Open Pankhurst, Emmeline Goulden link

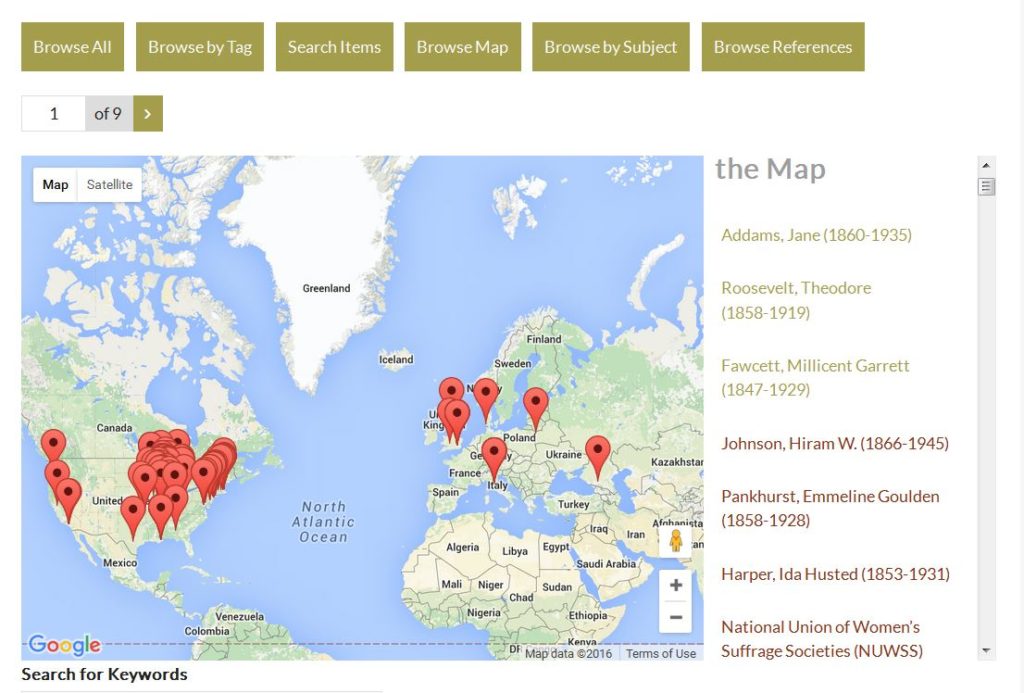click(x=829, y=496)
